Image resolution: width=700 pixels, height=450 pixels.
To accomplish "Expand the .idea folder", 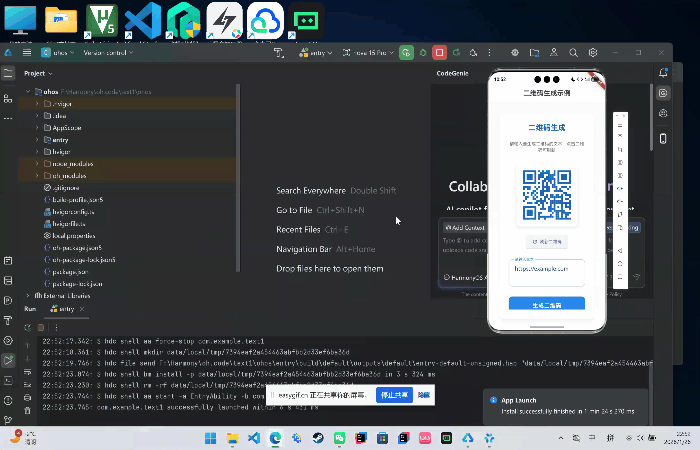I will point(38,116).
